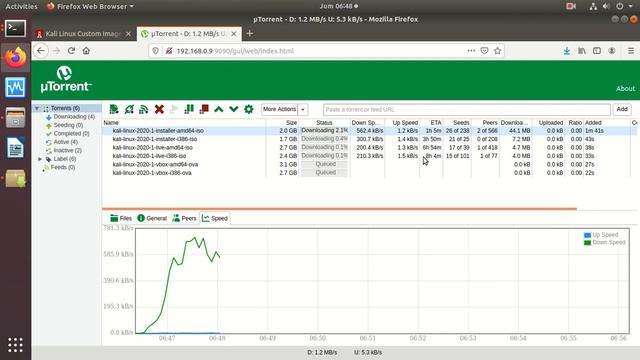The image size is (640, 360).
Task: Bookmark this page with star icon
Action: [497, 51]
